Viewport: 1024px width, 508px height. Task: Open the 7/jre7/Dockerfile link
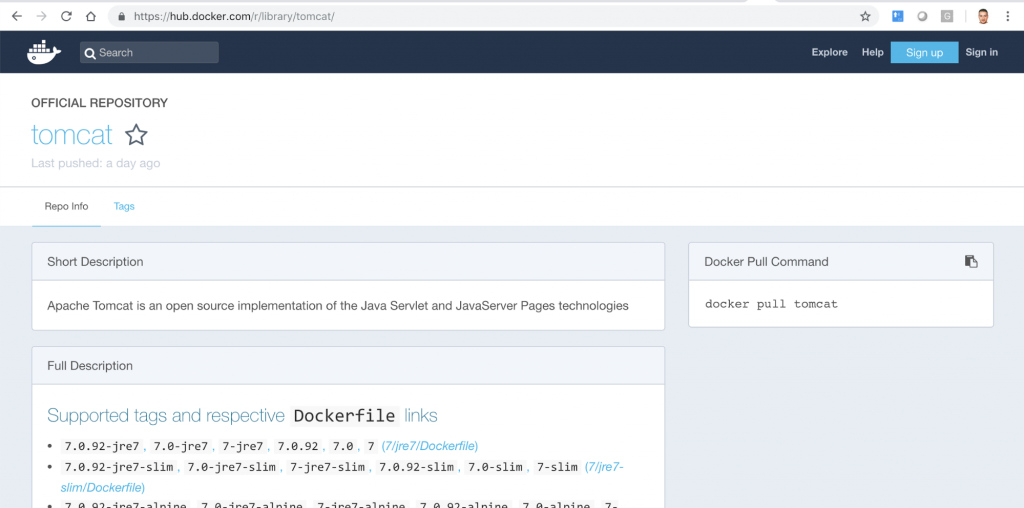(429, 445)
